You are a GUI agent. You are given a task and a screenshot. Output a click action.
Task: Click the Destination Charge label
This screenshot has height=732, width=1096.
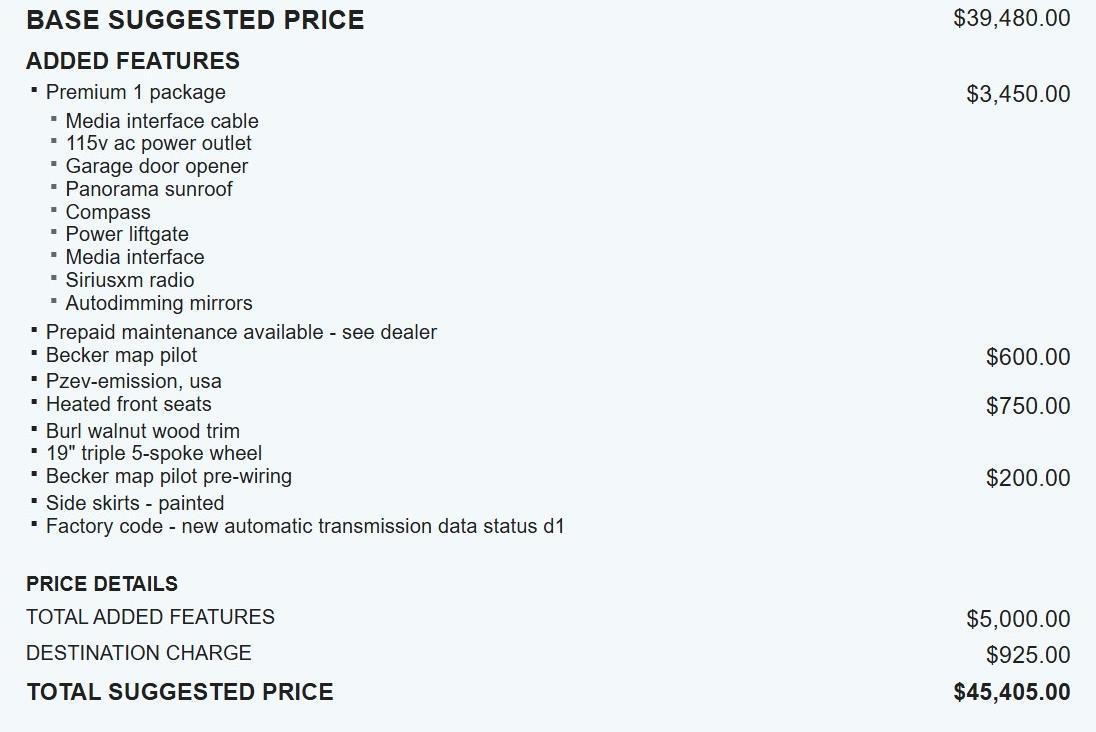pos(138,653)
